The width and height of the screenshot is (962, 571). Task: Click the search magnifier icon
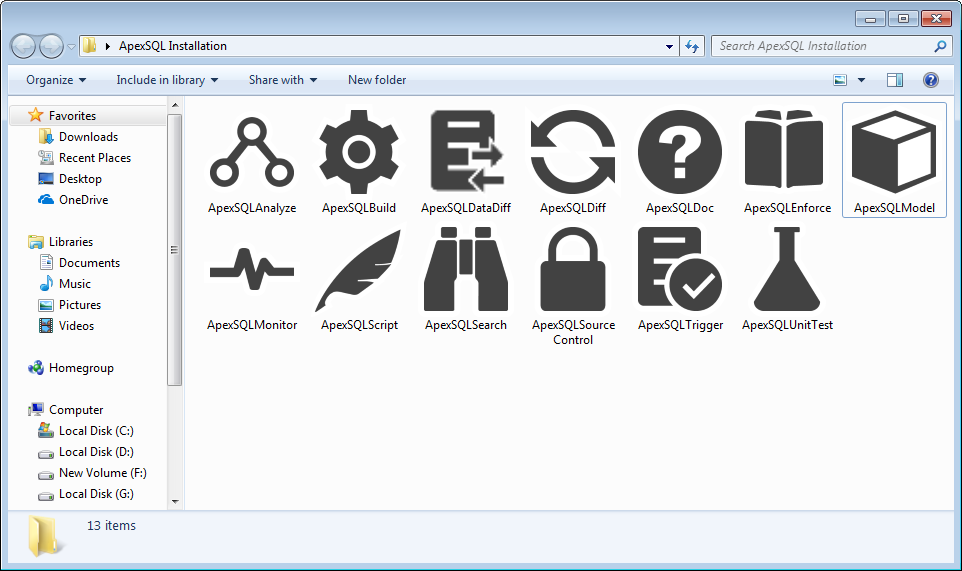[x=940, y=46]
